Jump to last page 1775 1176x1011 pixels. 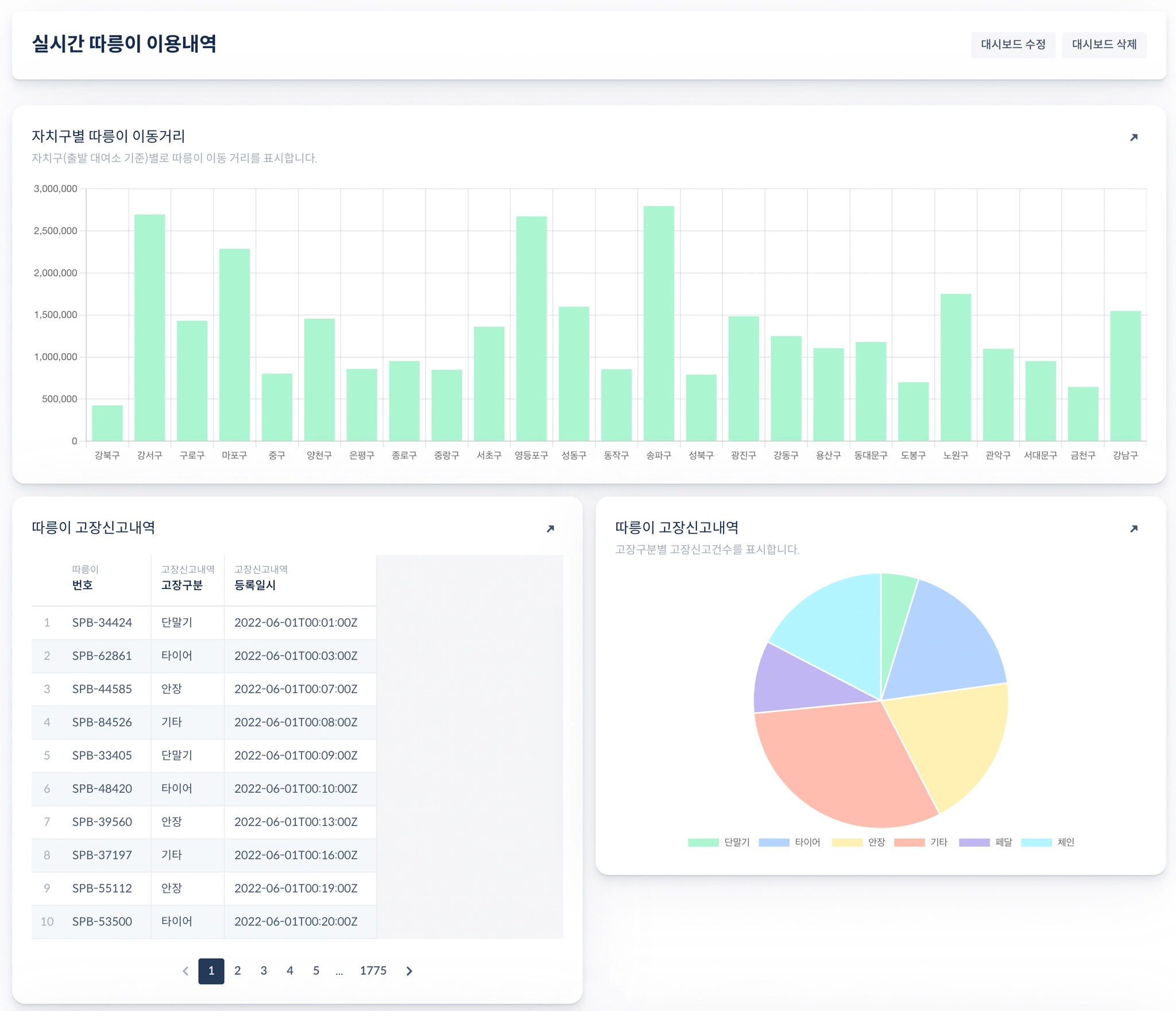(373, 971)
